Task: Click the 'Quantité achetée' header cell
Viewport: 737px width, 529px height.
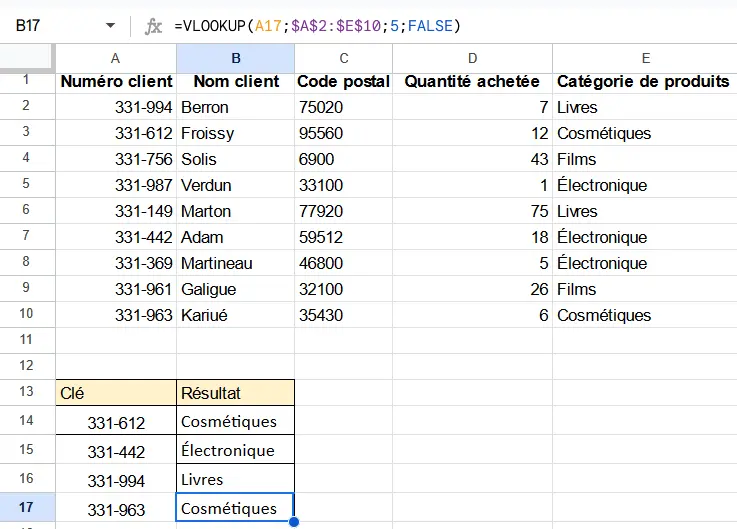Action: [x=472, y=82]
